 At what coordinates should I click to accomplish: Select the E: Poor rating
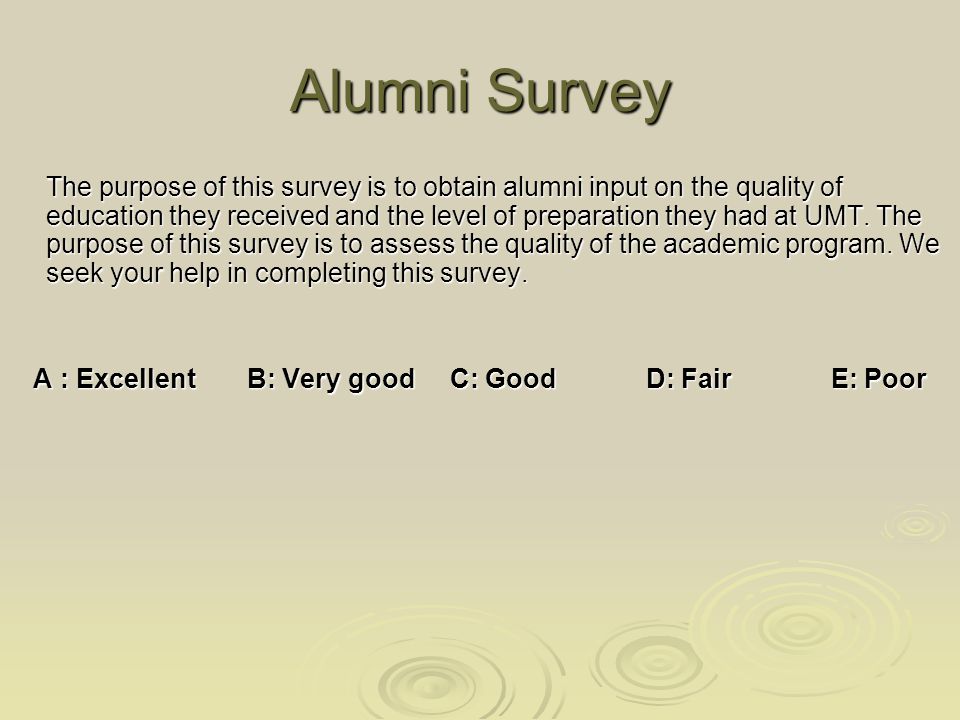tap(879, 378)
